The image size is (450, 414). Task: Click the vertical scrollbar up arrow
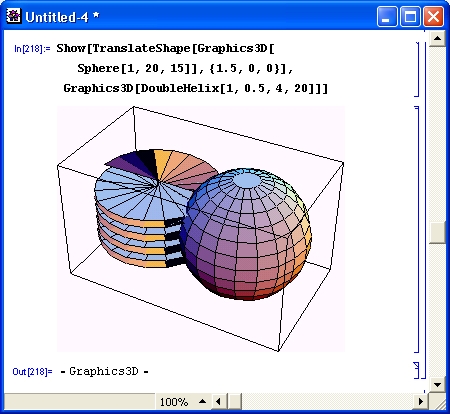(x=437, y=39)
